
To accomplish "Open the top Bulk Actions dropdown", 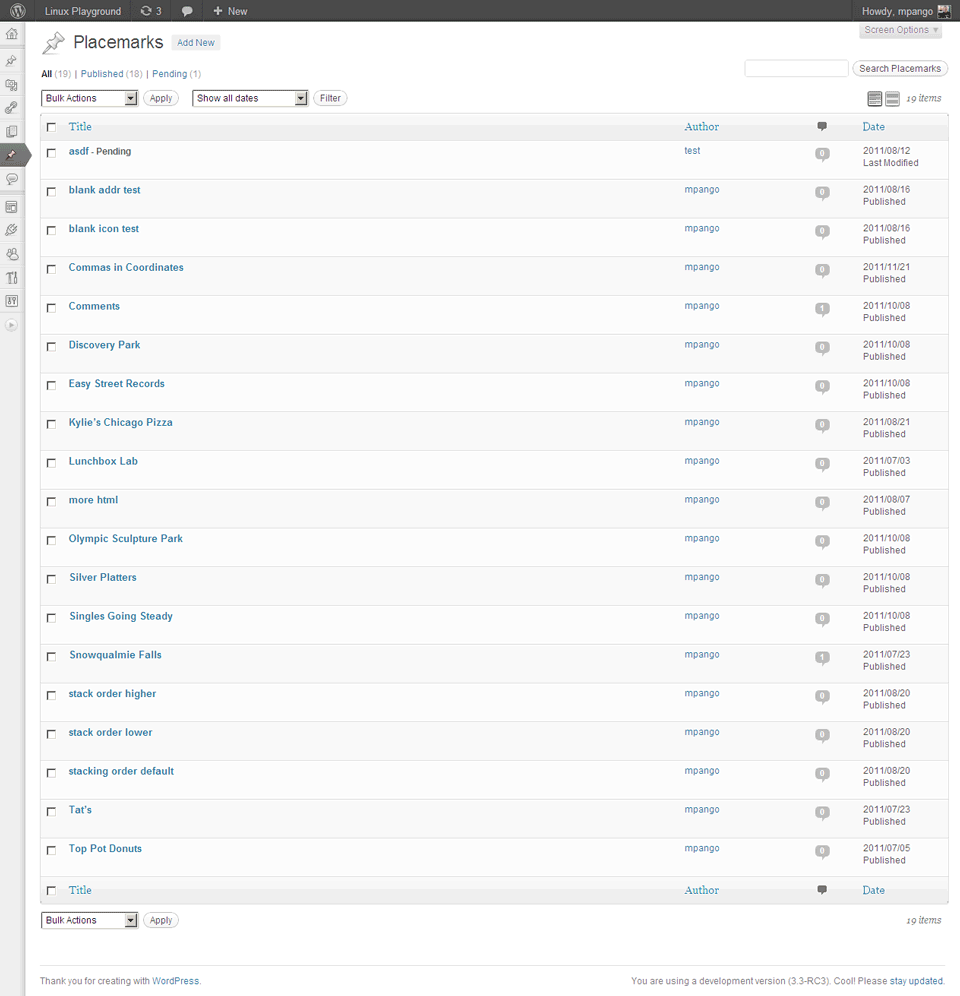I will pyautogui.click(x=90, y=98).
